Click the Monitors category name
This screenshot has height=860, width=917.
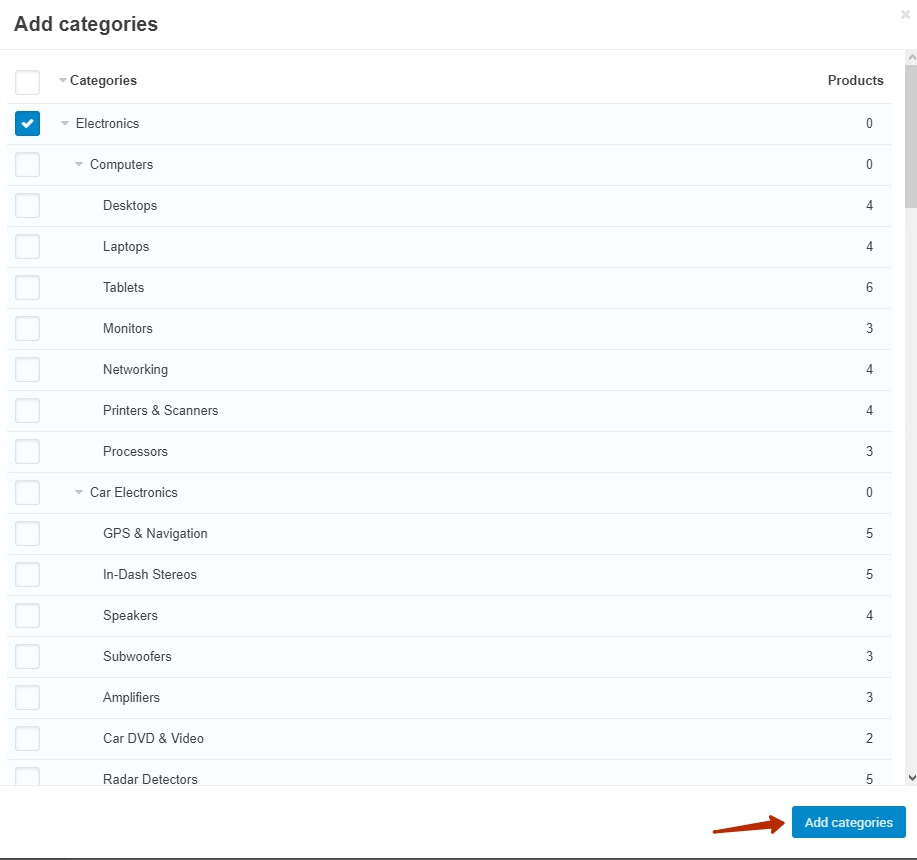(x=128, y=328)
